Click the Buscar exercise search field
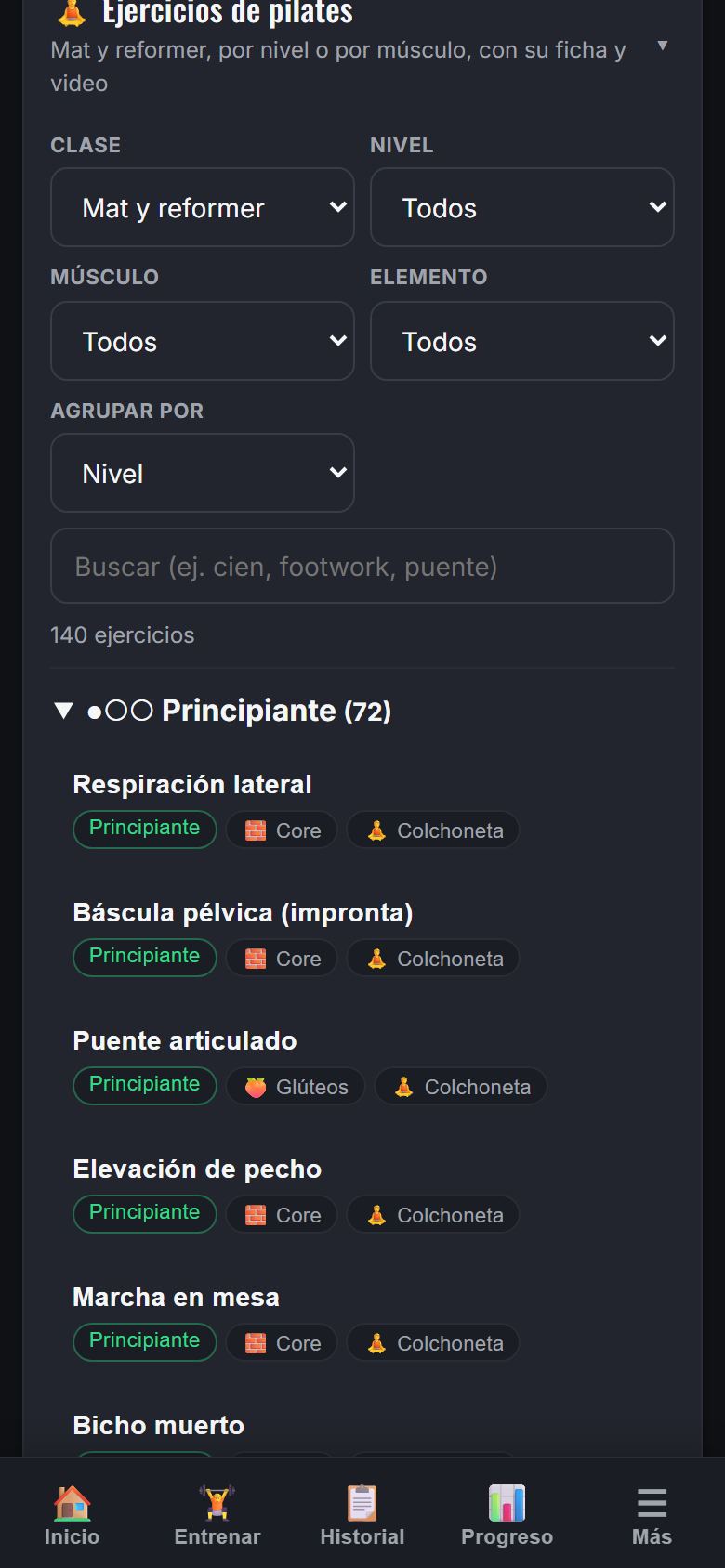Viewport: 725px width, 1568px height. click(362, 567)
